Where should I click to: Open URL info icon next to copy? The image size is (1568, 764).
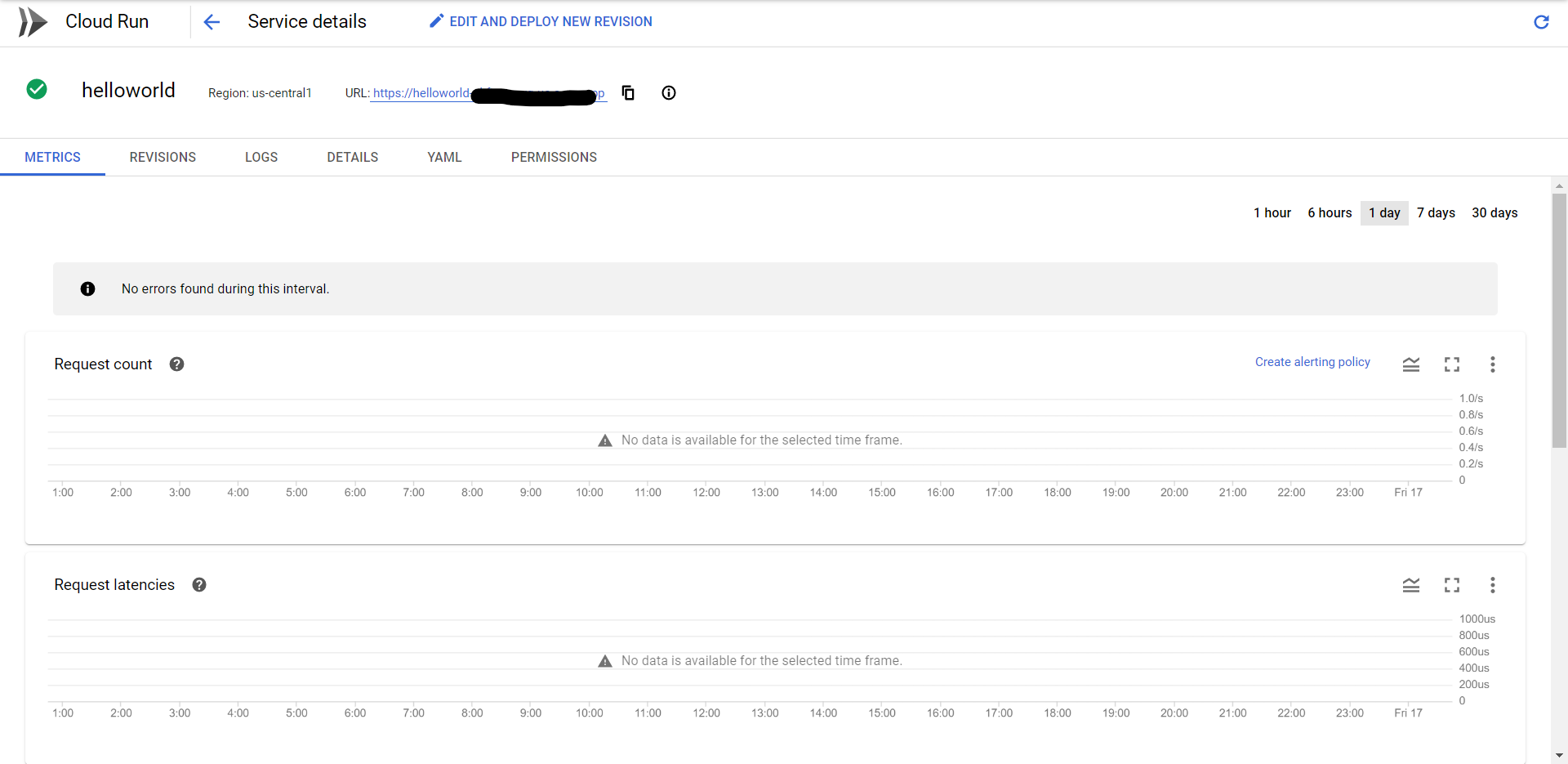coord(669,92)
